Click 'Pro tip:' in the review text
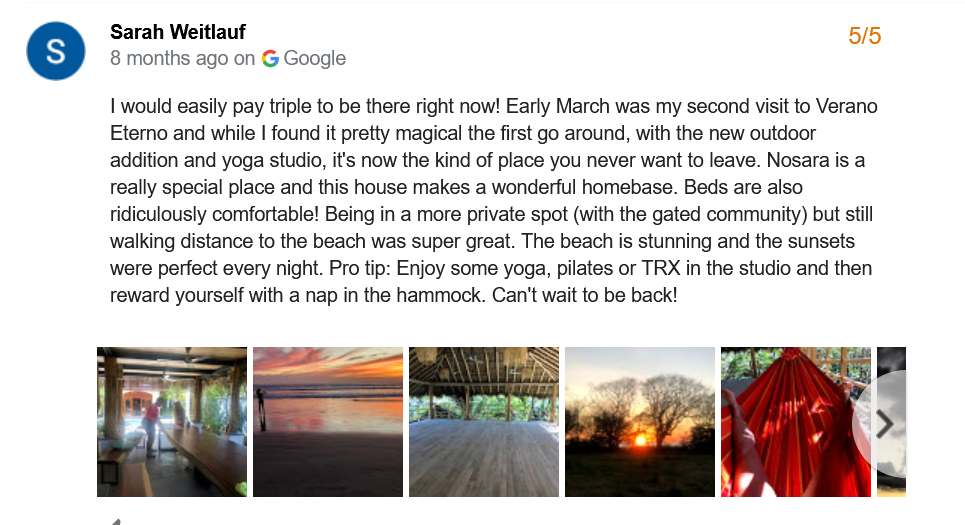This screenshot has height=525, width=965. coord(360,268)
